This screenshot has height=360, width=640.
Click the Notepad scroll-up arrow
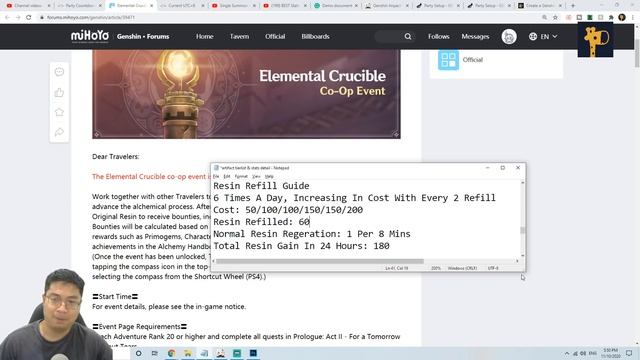[x=522, y=183]
